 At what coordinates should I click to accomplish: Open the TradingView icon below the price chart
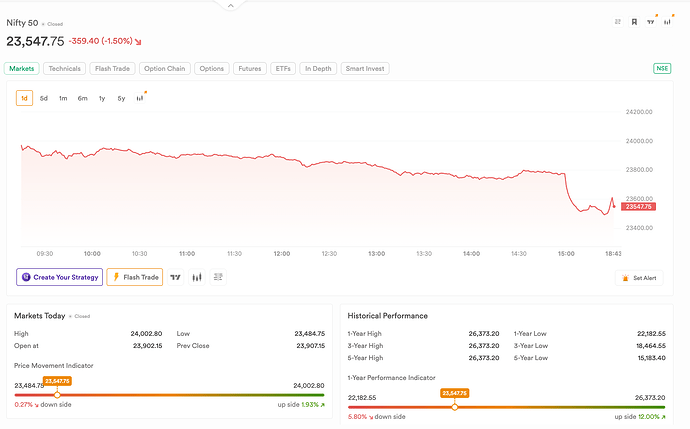click(x=176, y=277)
